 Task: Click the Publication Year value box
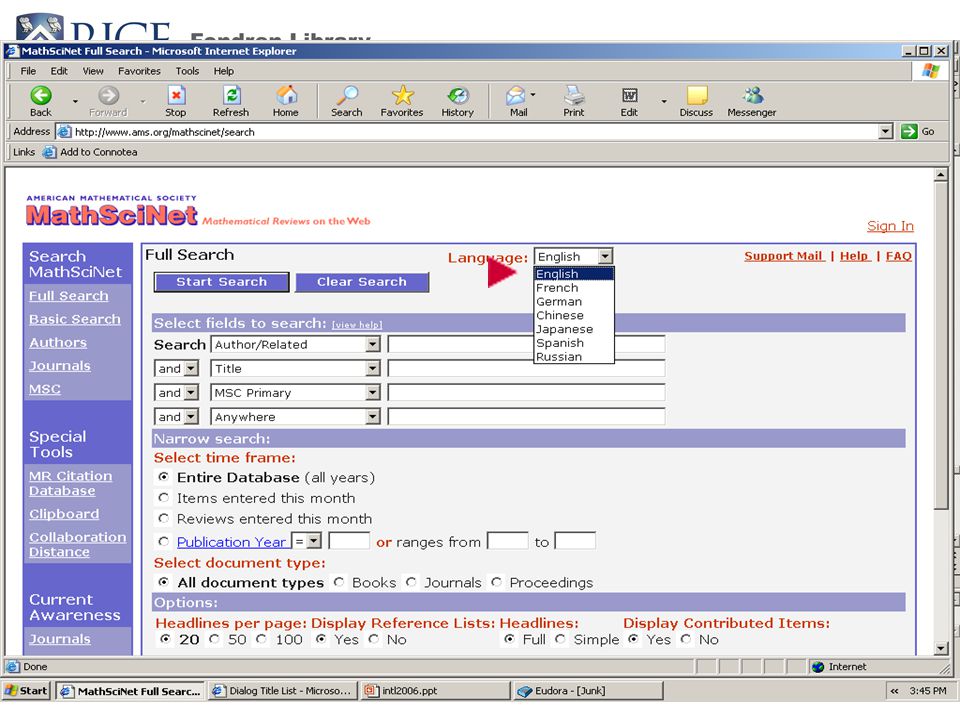tap(349, 541)
